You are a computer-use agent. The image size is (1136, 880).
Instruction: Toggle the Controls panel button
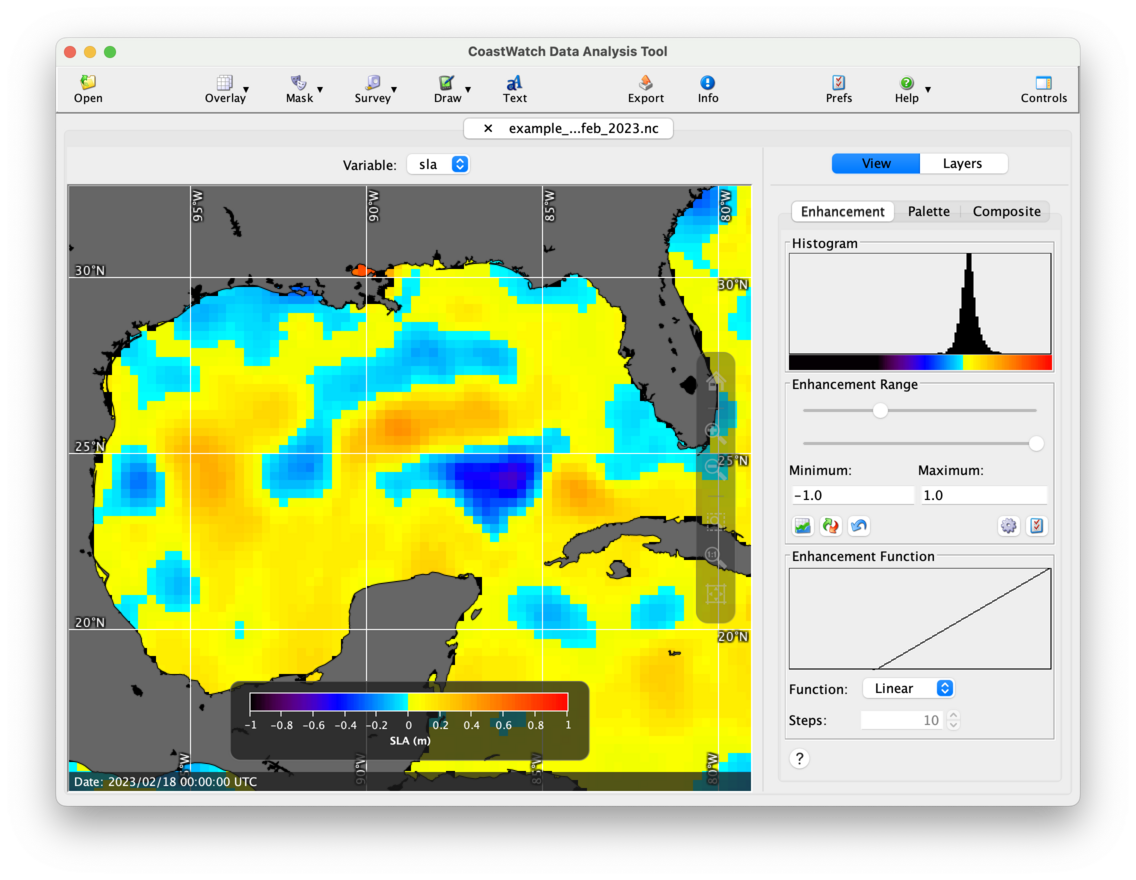pos(1043,84)
